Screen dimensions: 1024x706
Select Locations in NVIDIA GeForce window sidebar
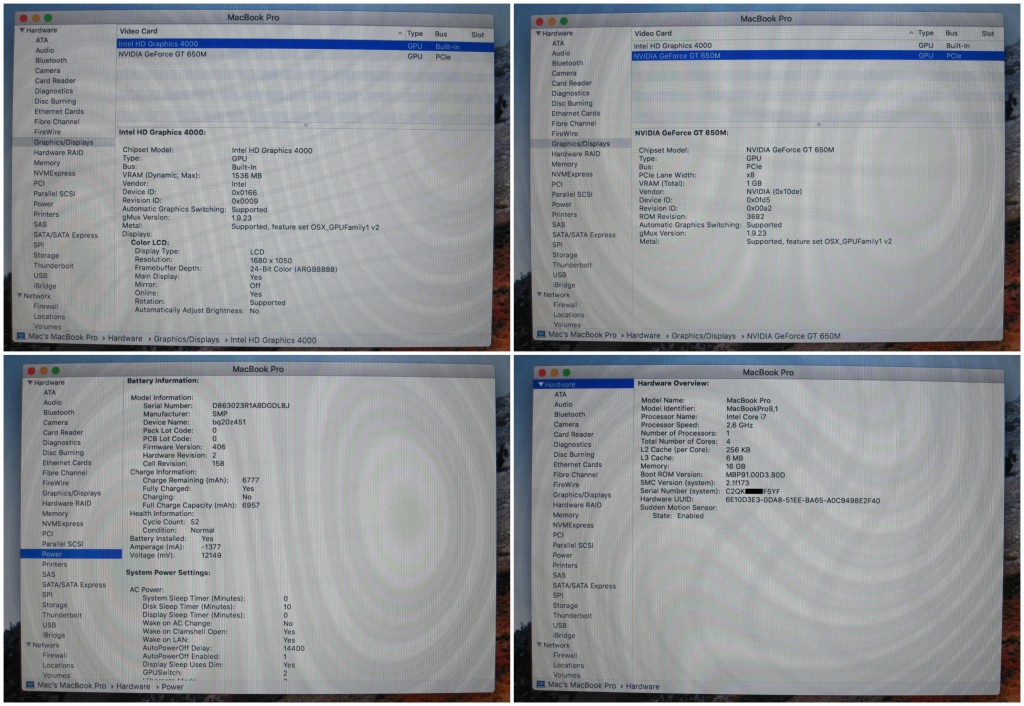click(x=569, y=315)
